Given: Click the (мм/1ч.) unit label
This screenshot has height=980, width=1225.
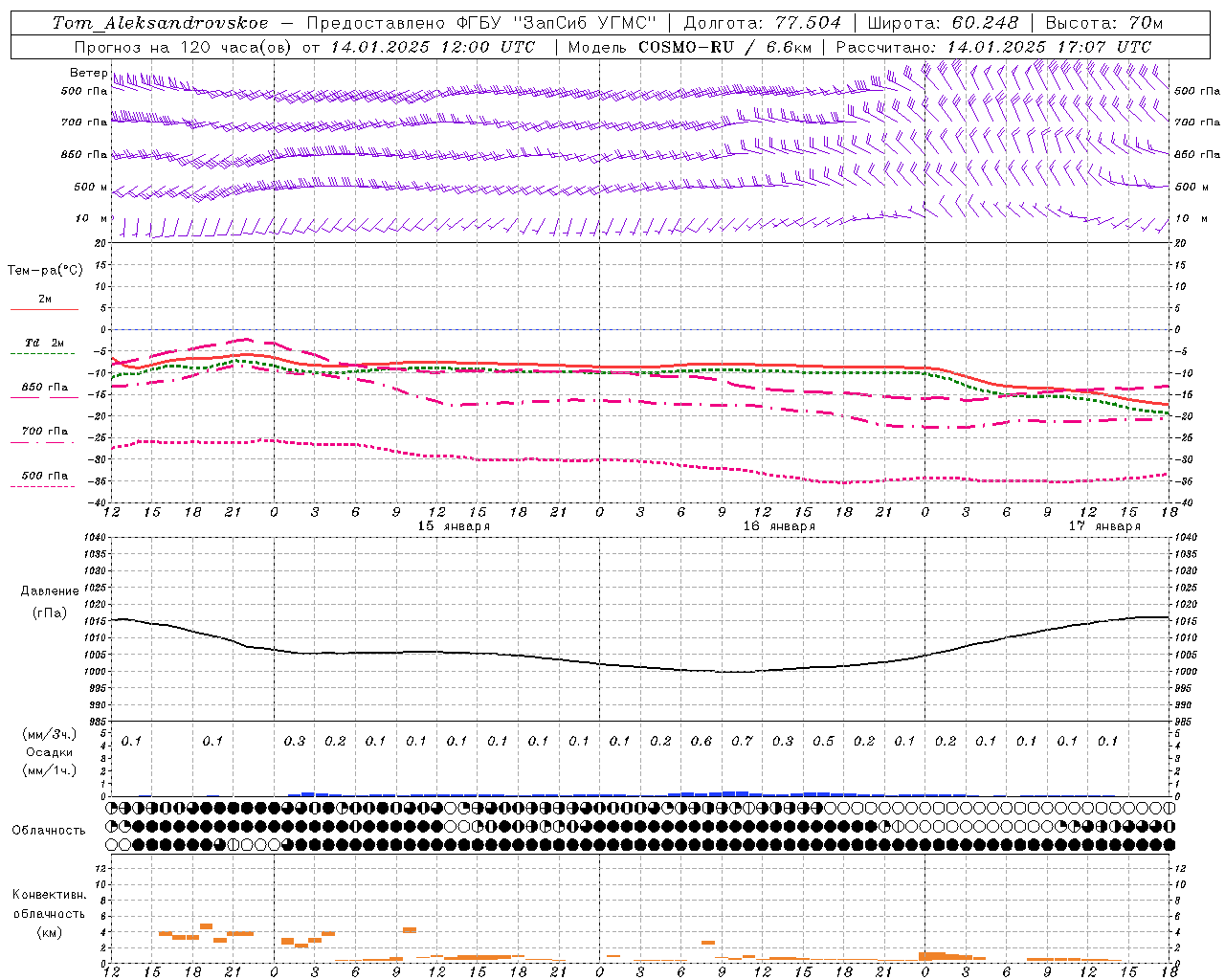Looking at the screenshot, I should coord(50,771).
